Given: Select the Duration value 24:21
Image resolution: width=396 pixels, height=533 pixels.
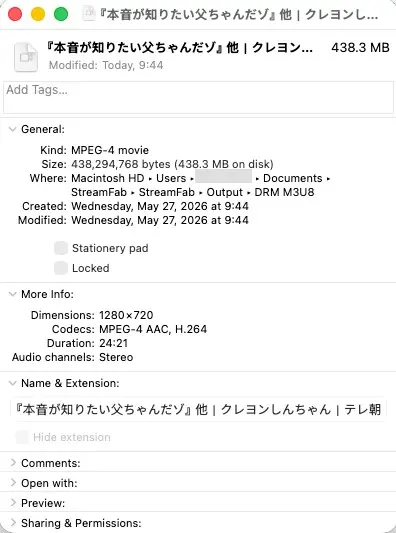Looking at the screenshot, I should (114, 343).
